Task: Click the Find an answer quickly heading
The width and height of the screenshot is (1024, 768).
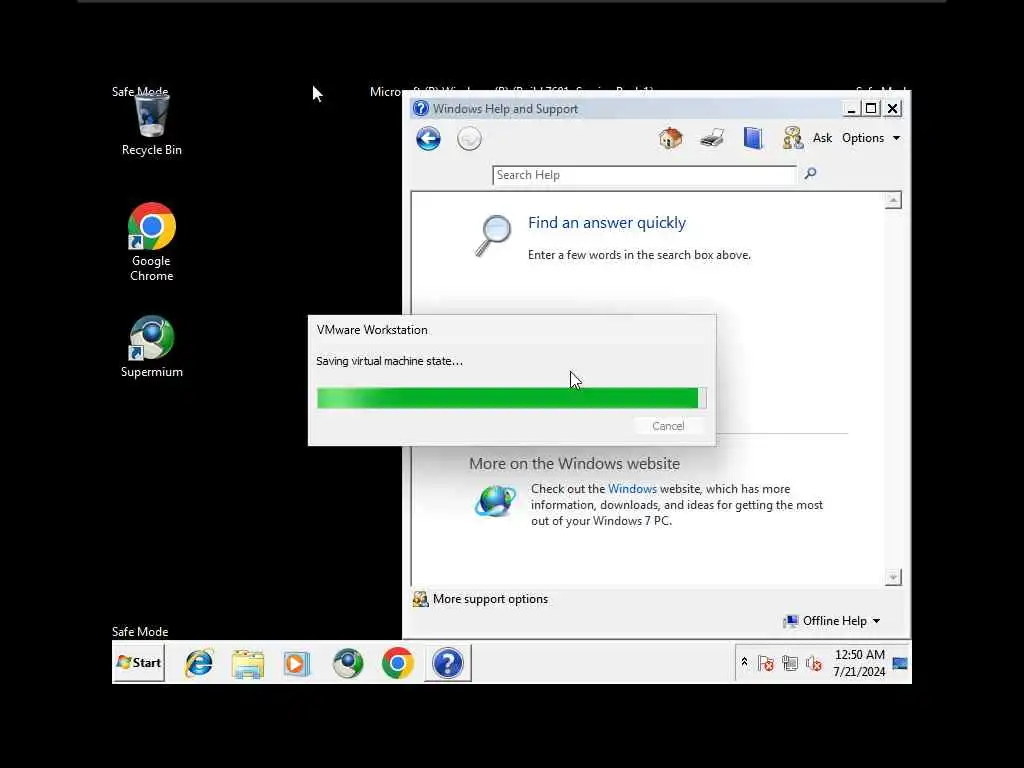Action: point(607,223)
